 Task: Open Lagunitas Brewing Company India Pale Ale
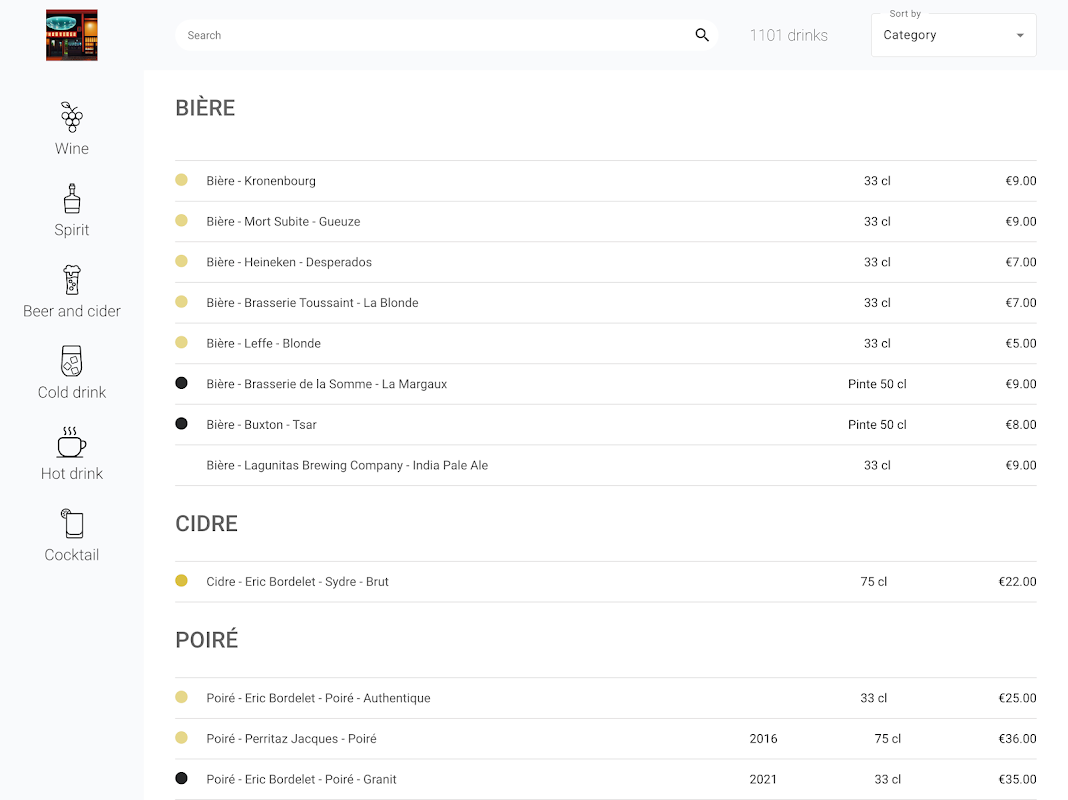coord(606,466)
